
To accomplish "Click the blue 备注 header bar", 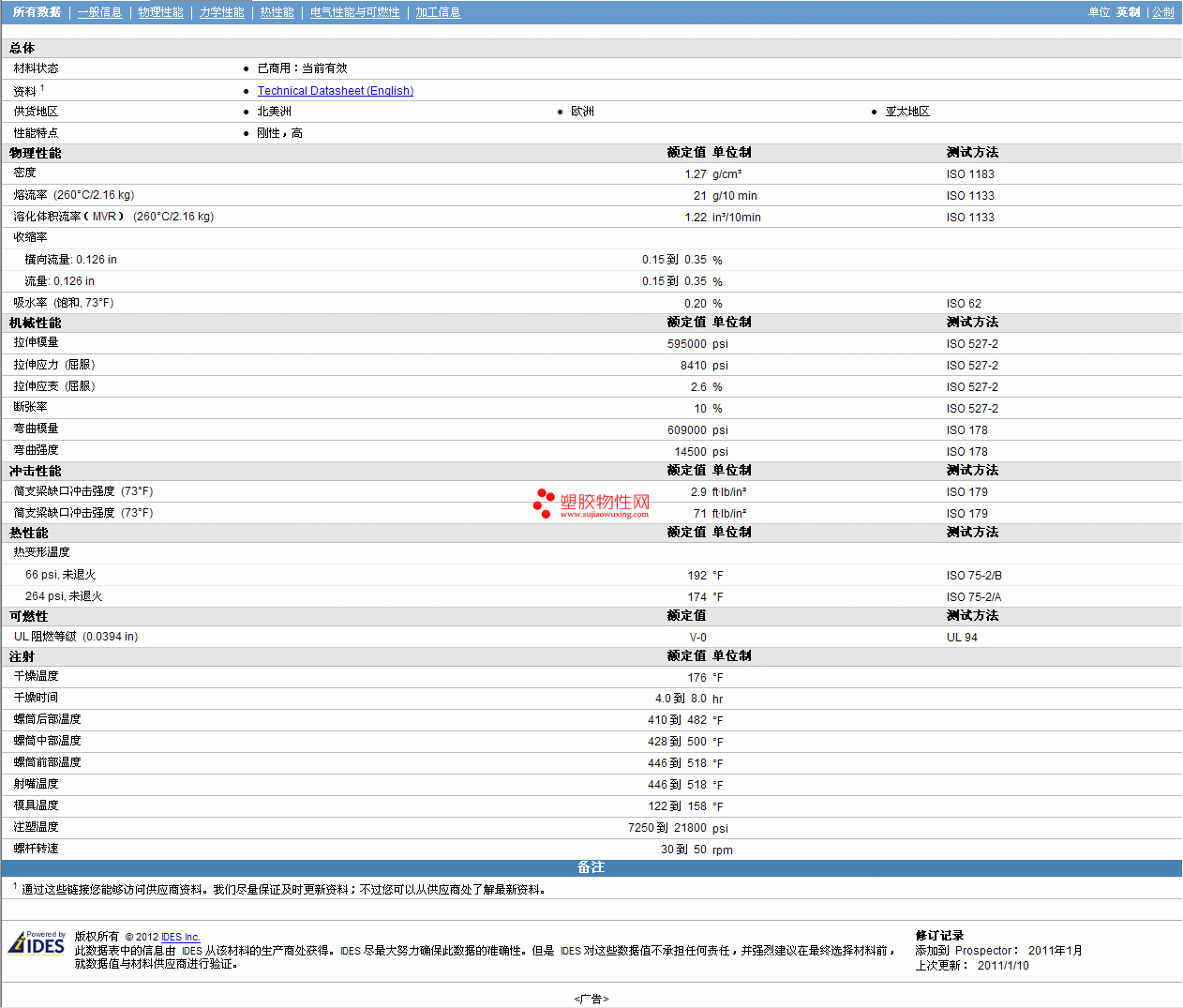I will pyautogui.click(x=591, y=867).
